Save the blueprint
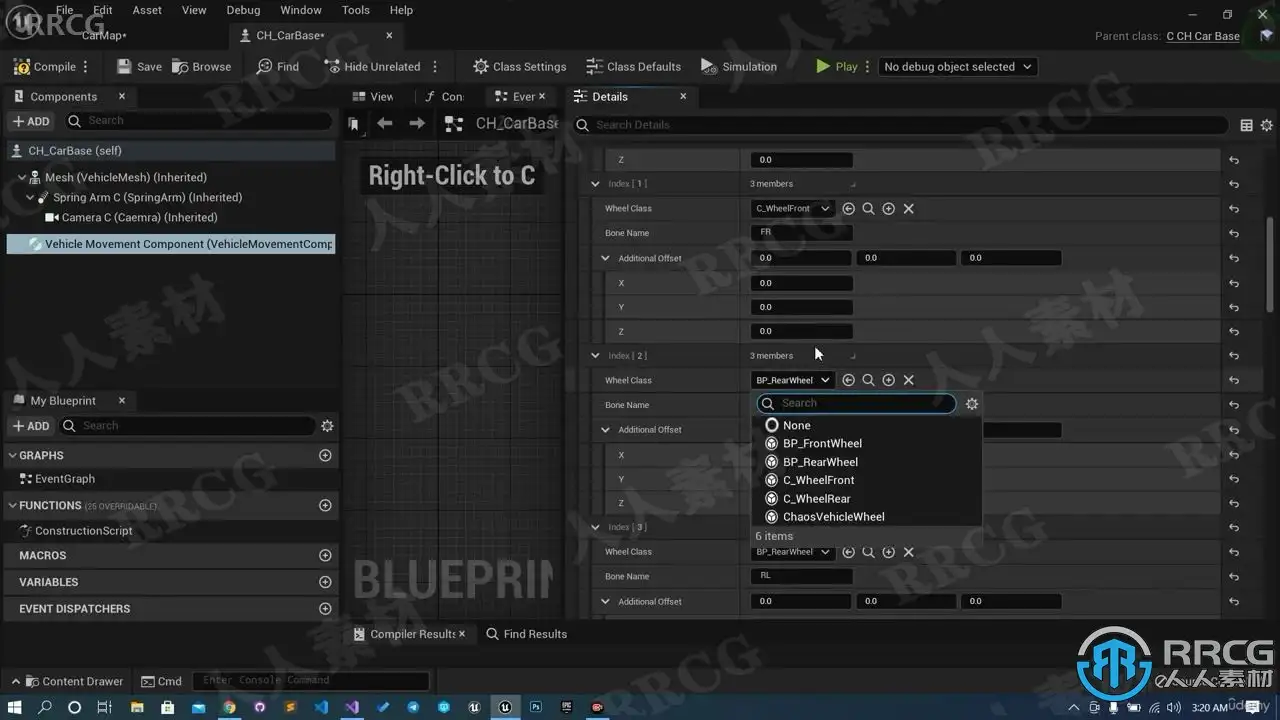Screen dimensions: 1280x720 pyautogui.click(x=139, y=67)
